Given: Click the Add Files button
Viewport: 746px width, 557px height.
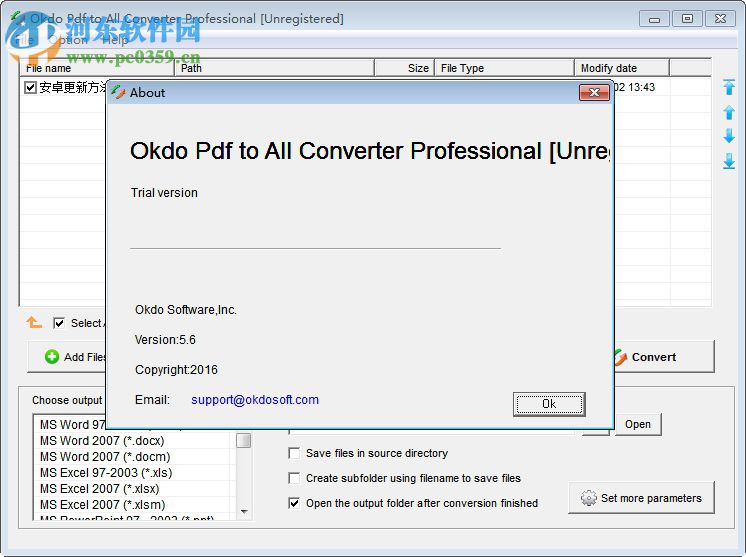Looking at the screenshot, I should point(67,356).
